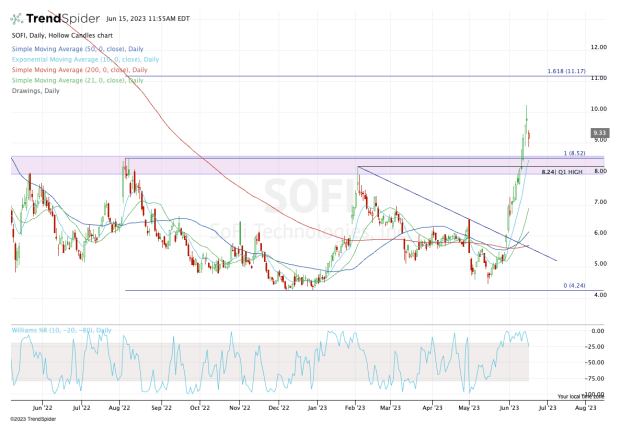This screenshot has height=424, width=620.
Task: Click the "Dec '22" date axis label
Action: (x=279, y=408)
